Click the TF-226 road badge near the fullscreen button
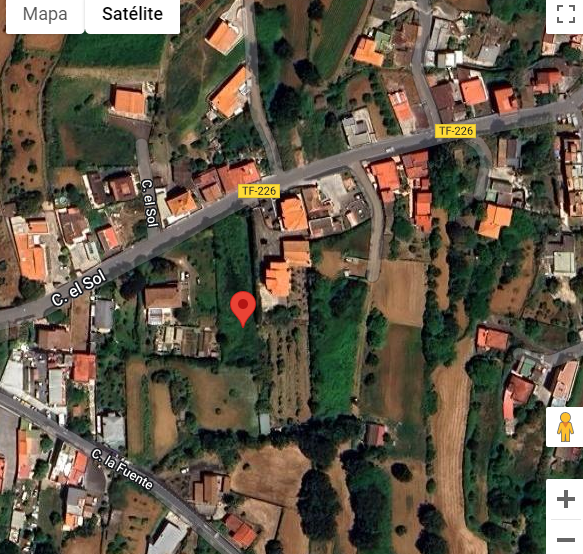The height and width of the screenshot is (554, 583). pyautogui.click(x=455, y=131)
